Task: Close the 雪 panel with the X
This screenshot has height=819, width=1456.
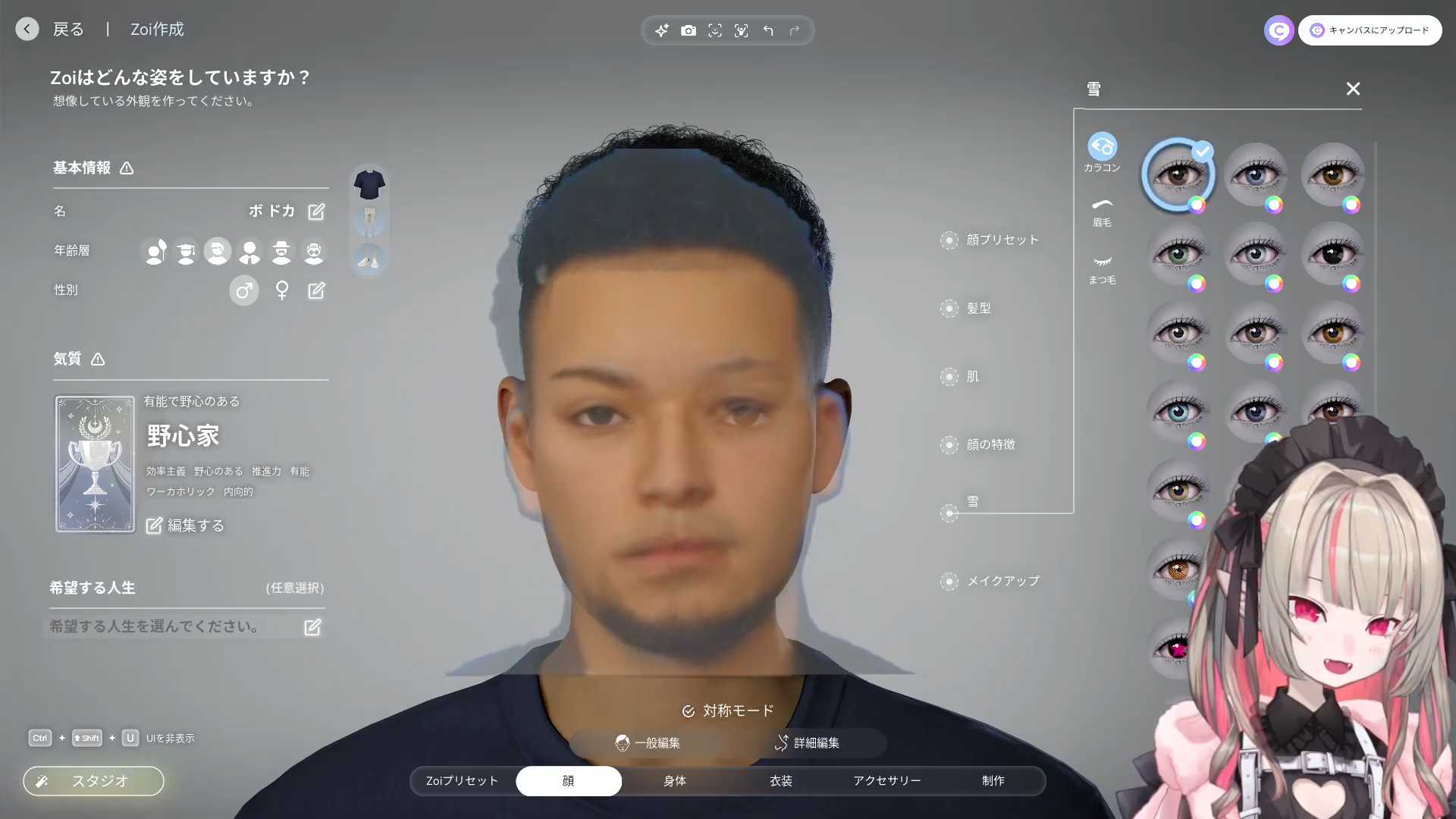Action: click(x=1353, y=89)
